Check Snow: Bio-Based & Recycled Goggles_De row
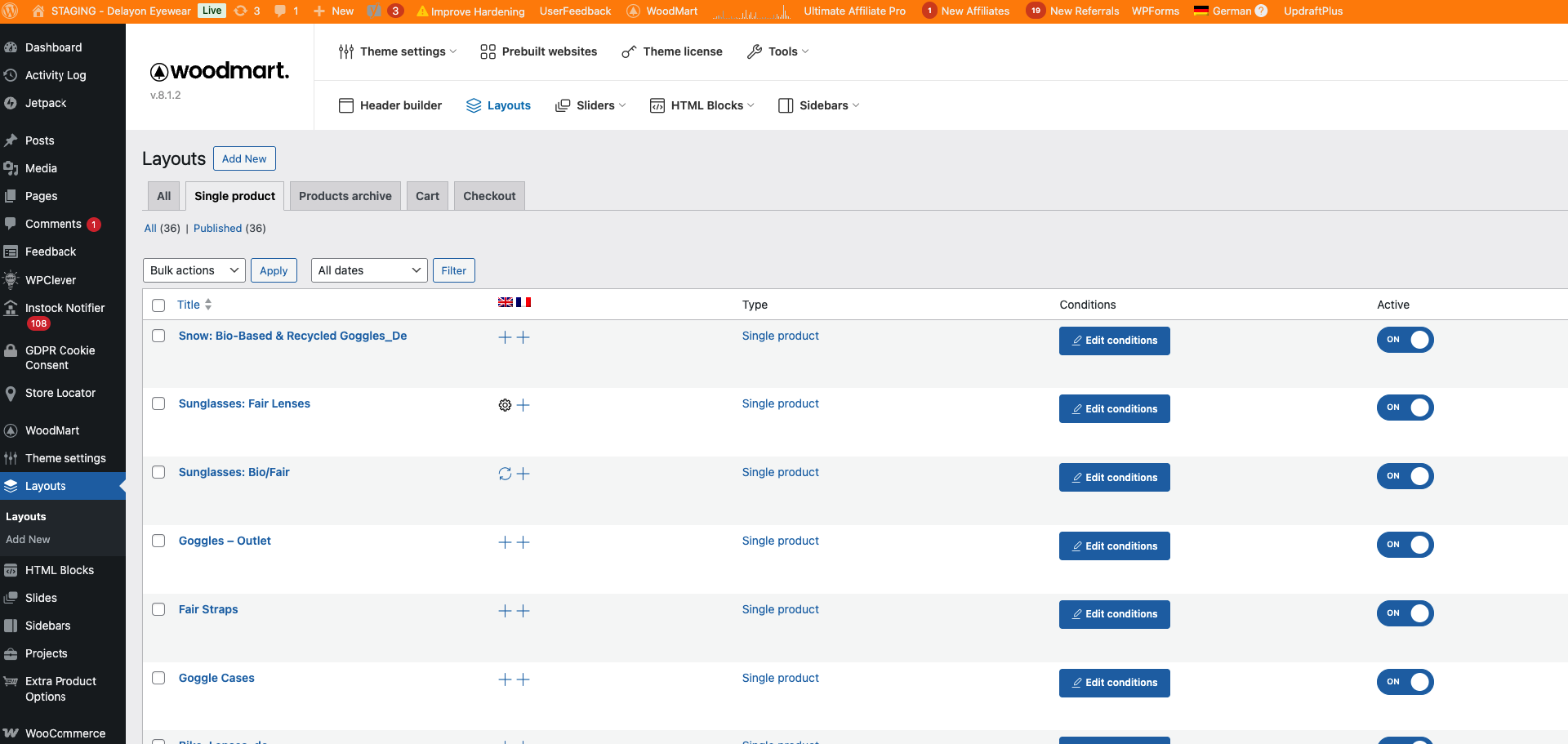 (158, 336)
